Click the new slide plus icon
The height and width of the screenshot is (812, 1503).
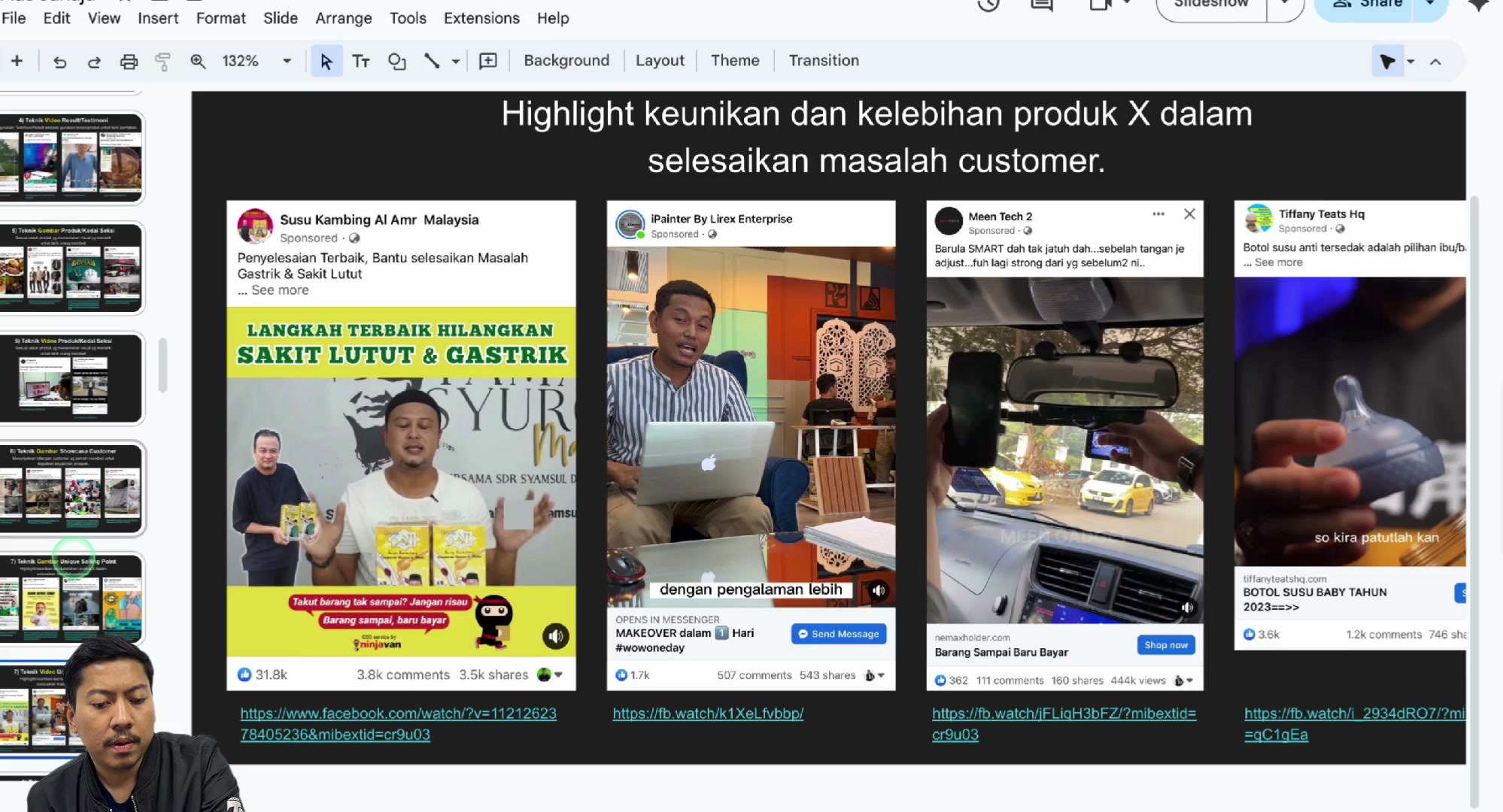click(17, 61)
